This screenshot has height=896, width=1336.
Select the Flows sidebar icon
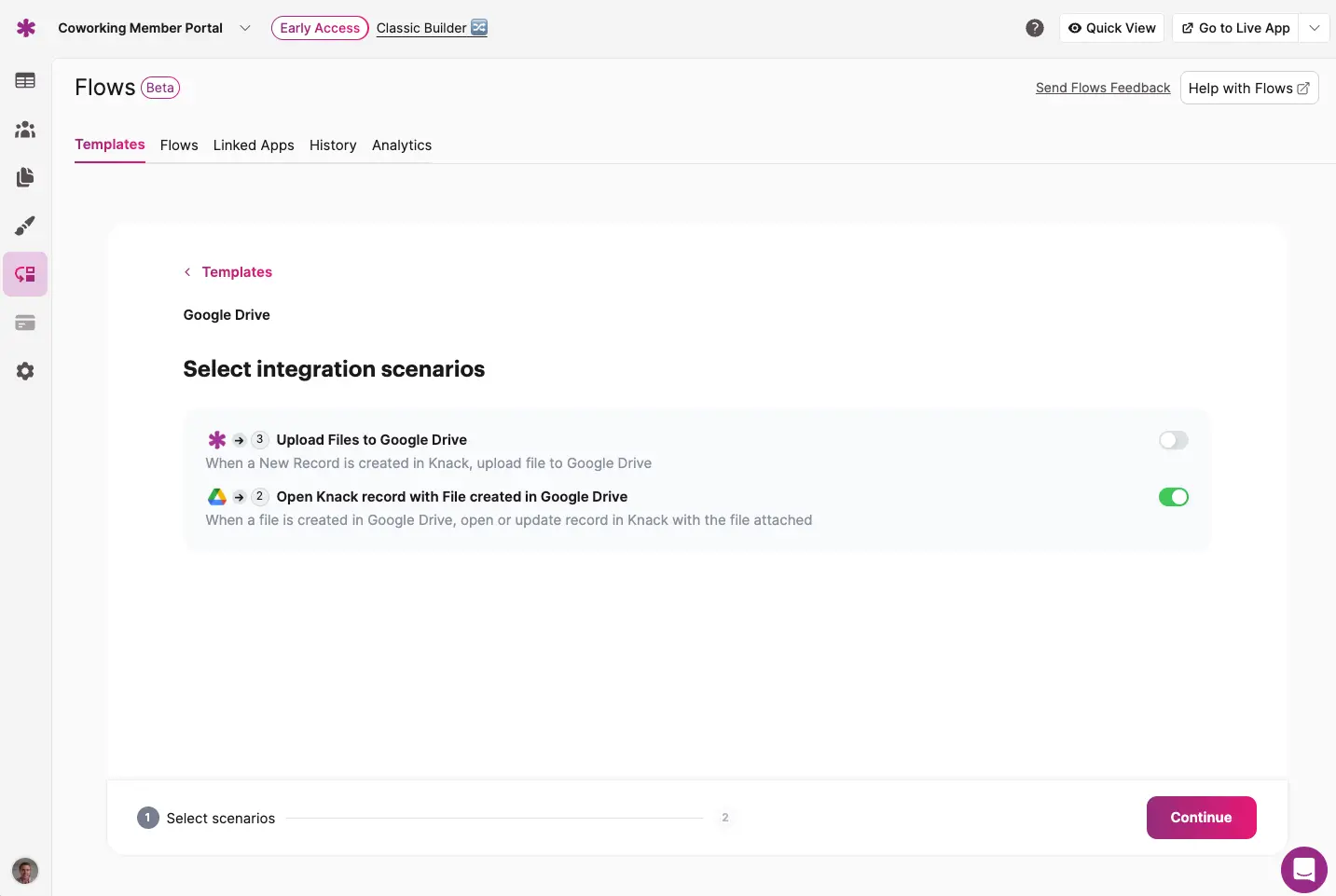tap(25, 274)
